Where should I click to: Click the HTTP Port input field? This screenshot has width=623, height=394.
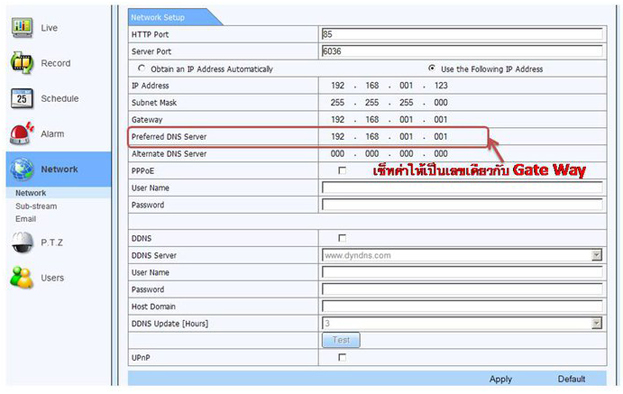pos(462,34)
